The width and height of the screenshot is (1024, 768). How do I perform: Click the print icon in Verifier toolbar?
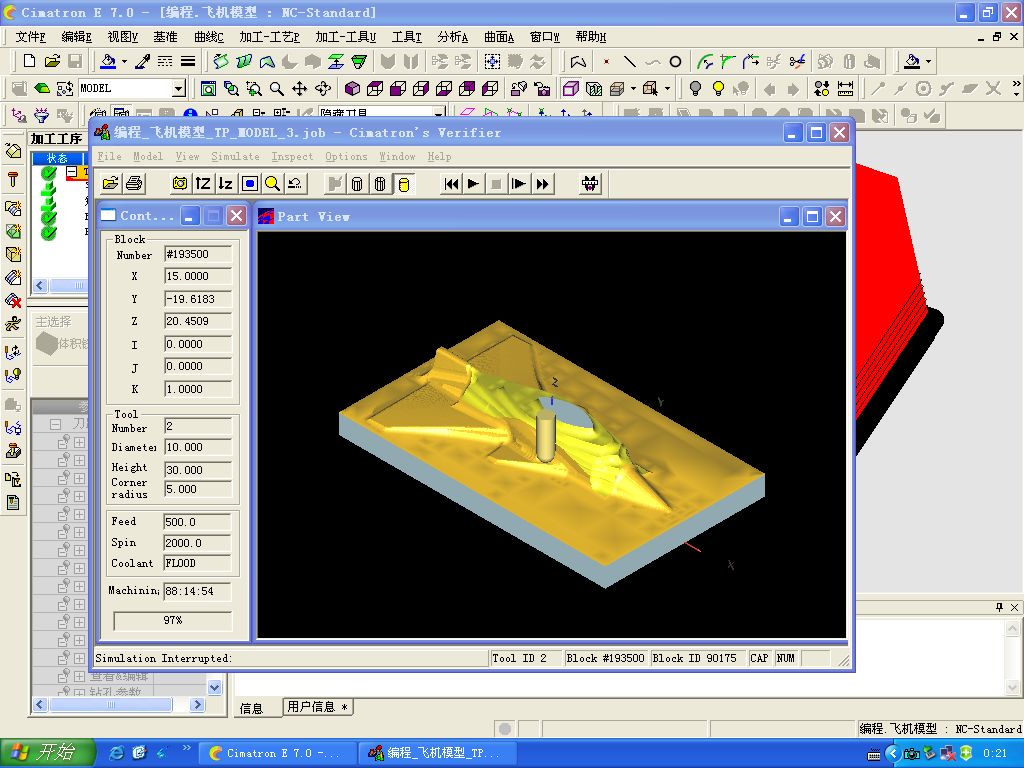click(x=134, y=184)
